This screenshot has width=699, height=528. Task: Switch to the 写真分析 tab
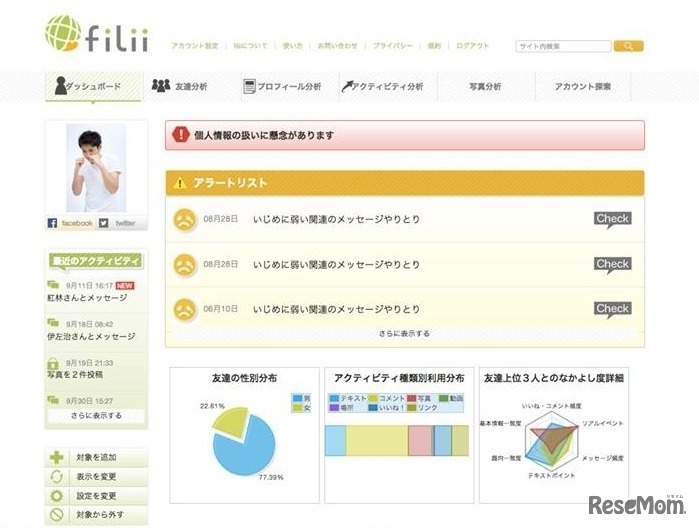485,86
